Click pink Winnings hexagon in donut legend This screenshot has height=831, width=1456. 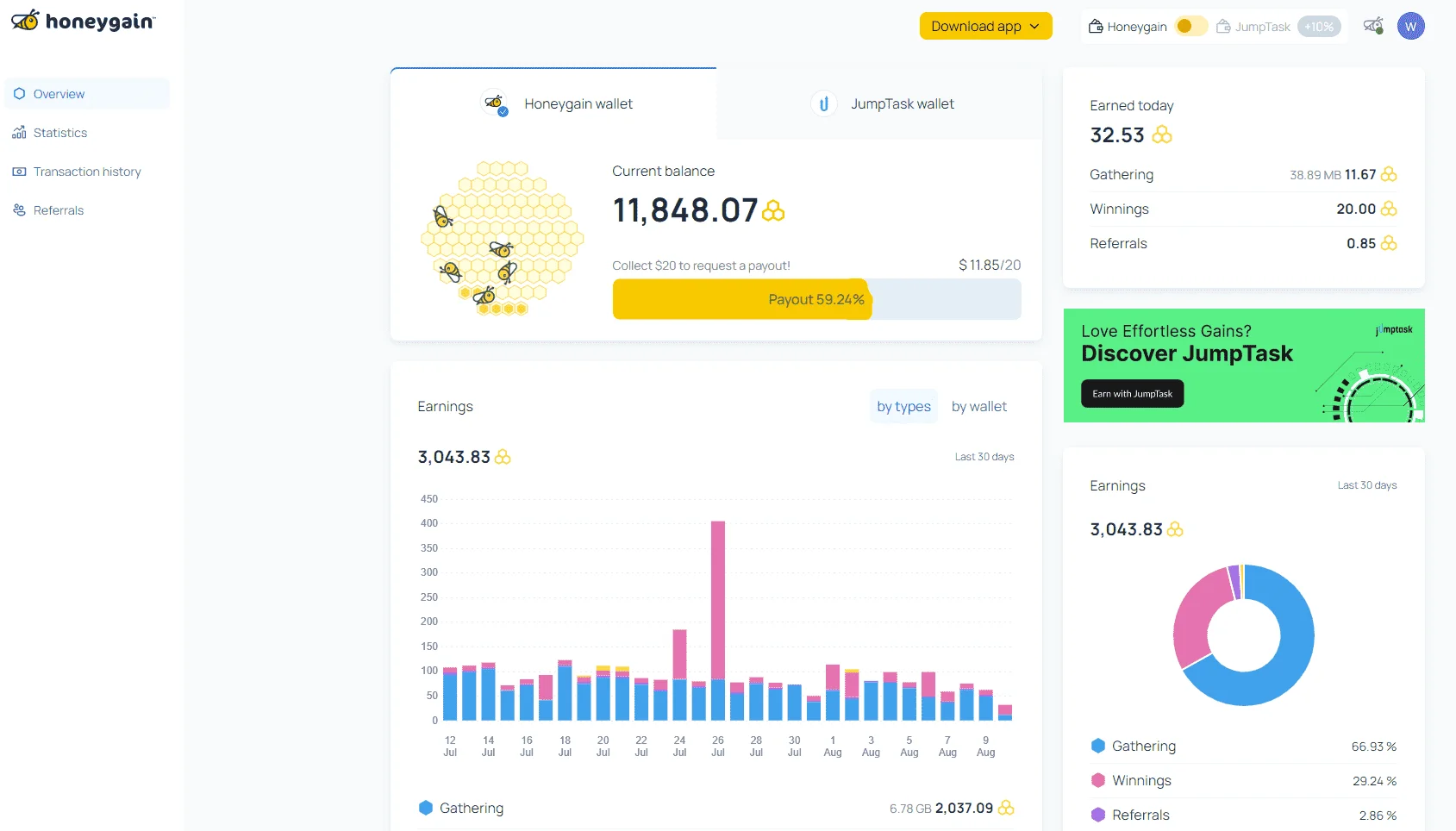[x=1098, y=780]
